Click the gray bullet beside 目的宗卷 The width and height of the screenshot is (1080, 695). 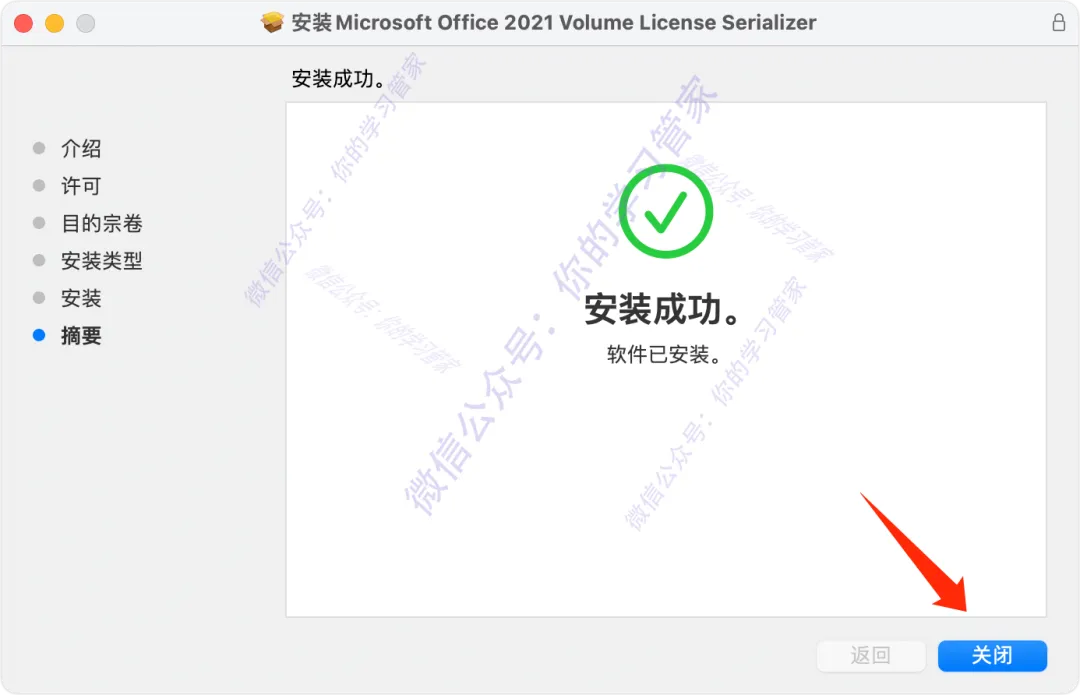(x=39, y=223)
